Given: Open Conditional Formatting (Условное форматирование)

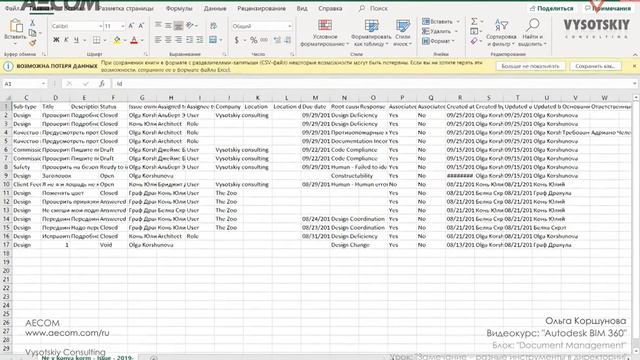Looking at the screenshot, I should 325,33.
